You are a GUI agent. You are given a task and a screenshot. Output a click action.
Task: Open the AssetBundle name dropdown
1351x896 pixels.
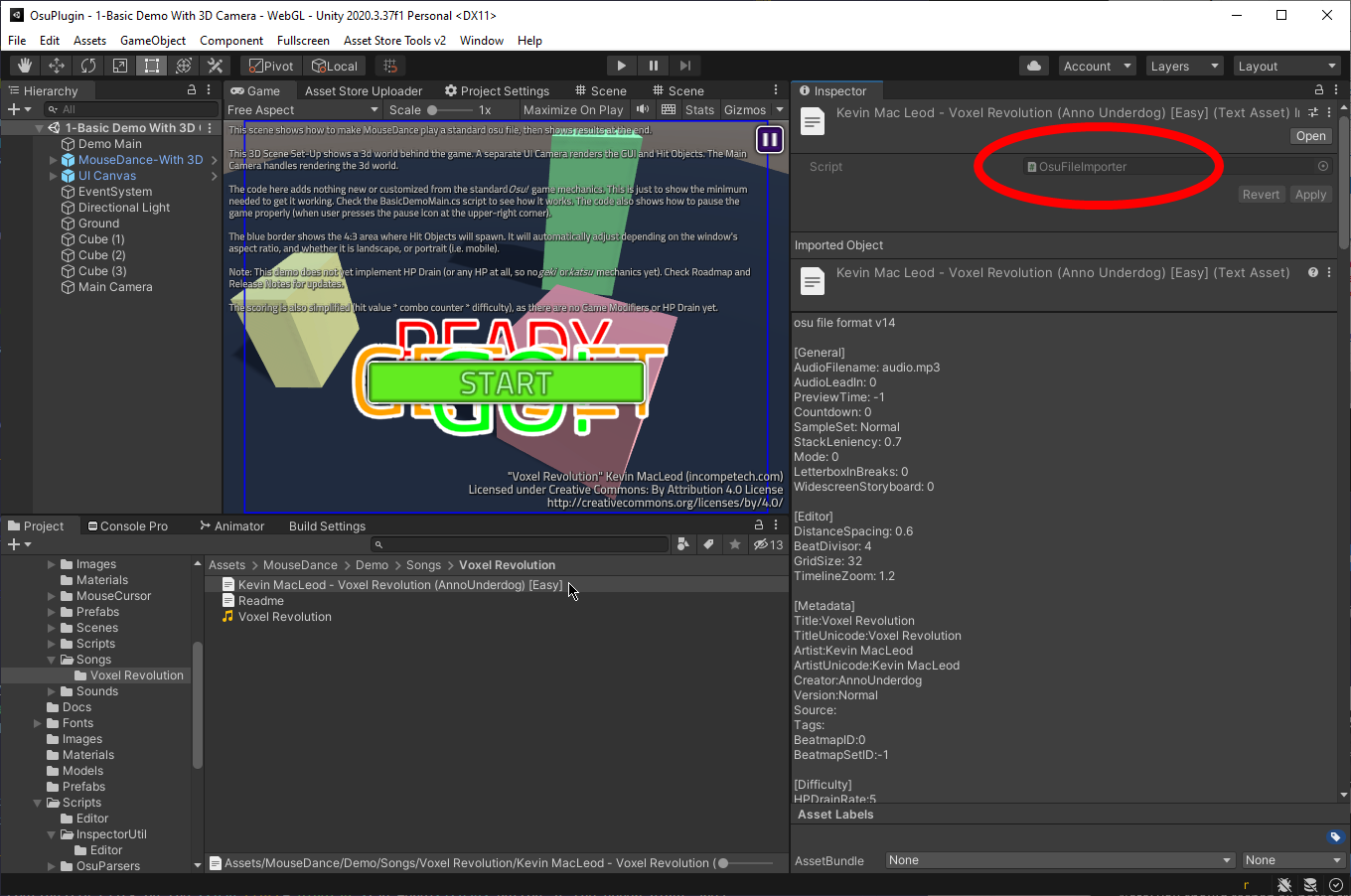coord(1060,860)
